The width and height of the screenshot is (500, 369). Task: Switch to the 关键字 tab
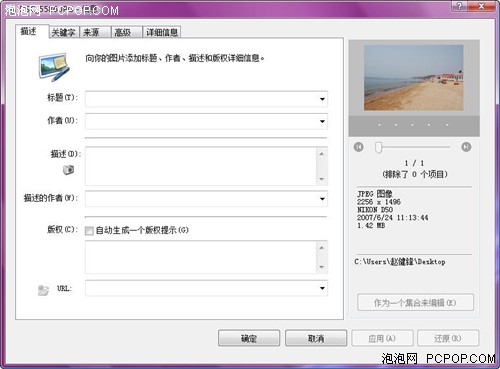pos(64,32)
